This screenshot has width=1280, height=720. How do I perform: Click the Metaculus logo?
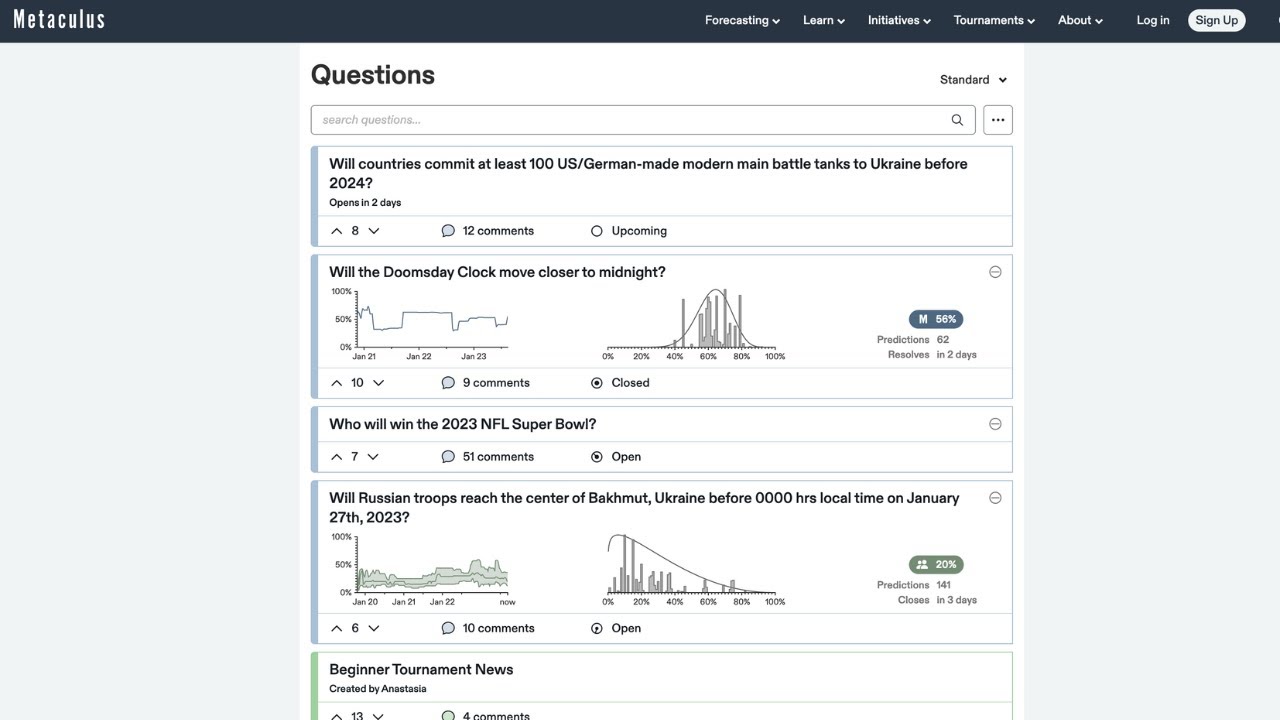pyautogui.click(x=59, y=19)
